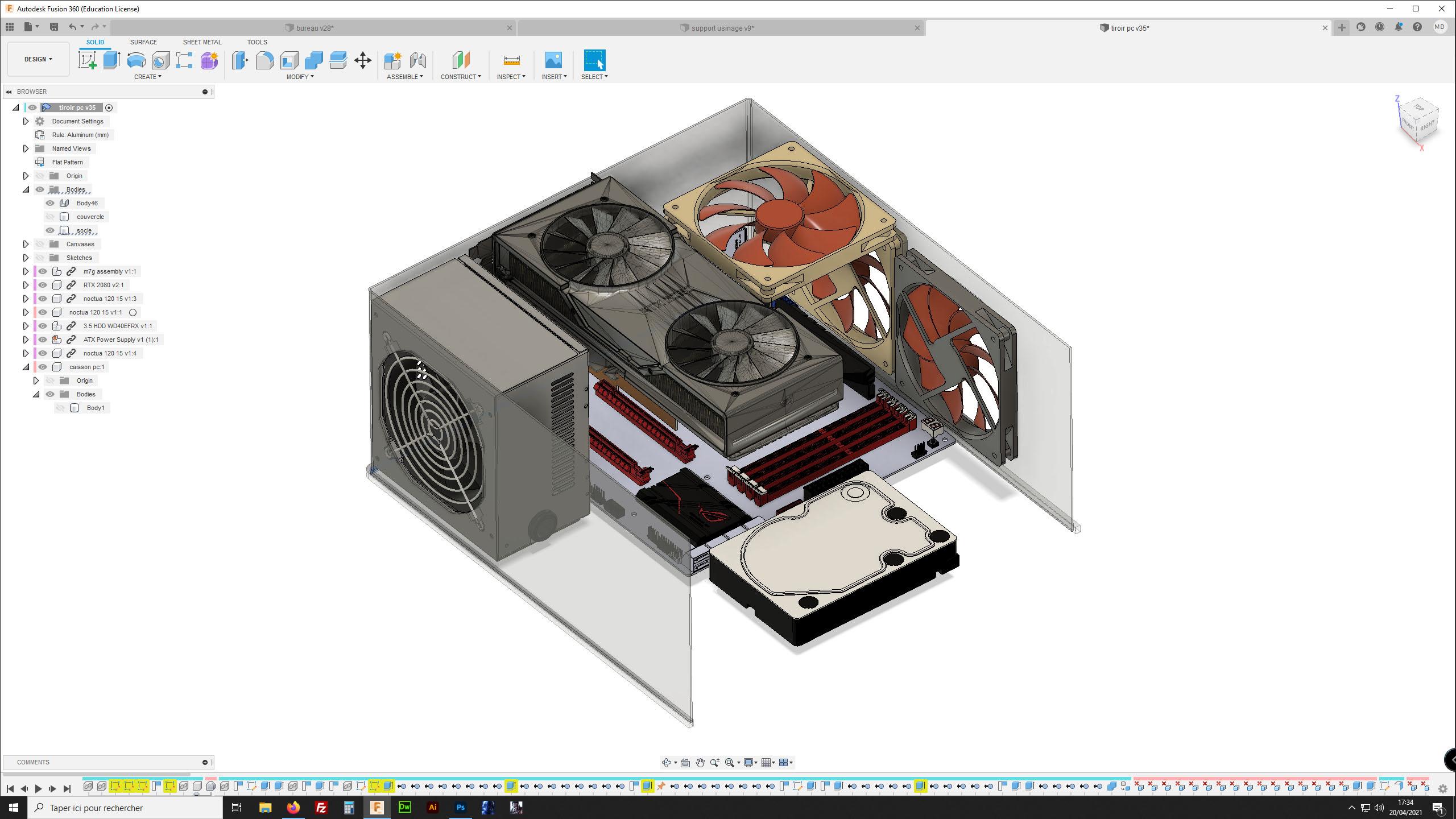
Task: Expand the m7g assembly tree item
Action: point(26,271)
